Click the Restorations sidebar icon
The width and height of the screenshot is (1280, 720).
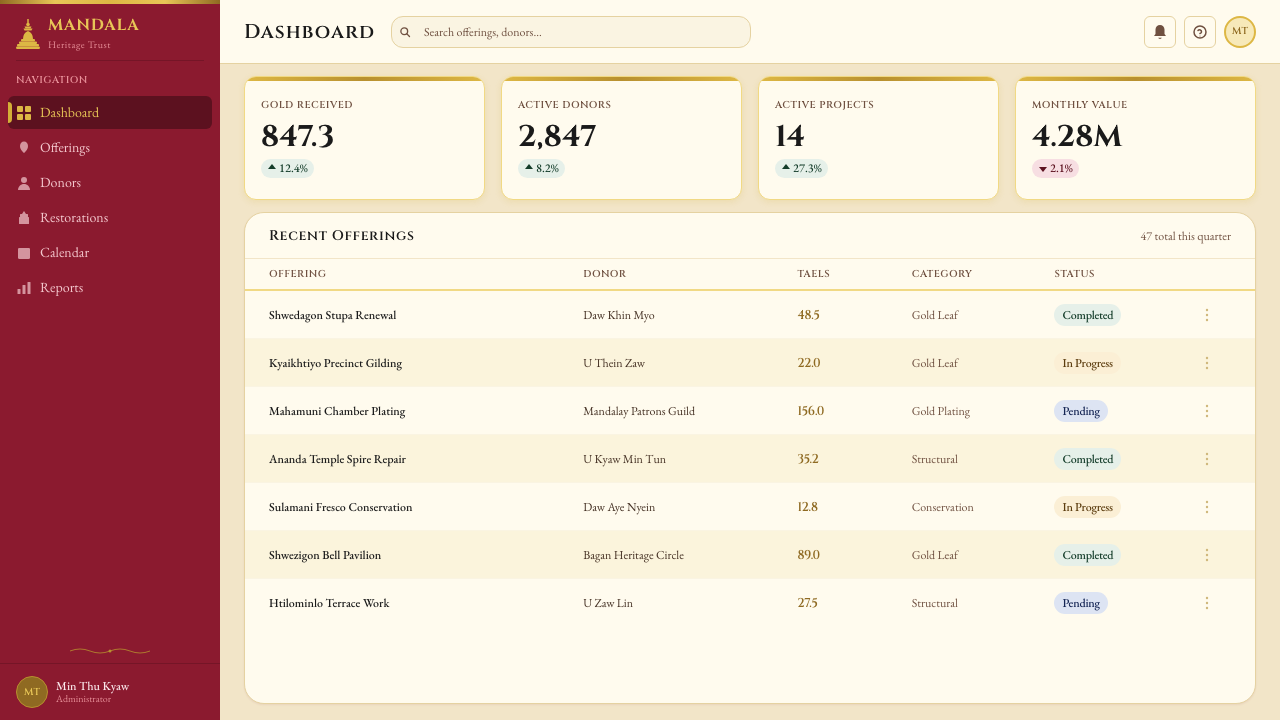[24, 218]
